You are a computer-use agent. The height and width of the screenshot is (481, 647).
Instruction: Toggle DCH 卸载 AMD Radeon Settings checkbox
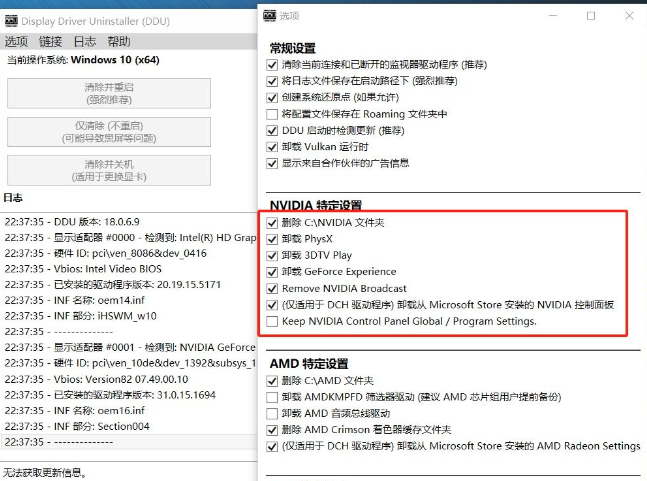[272, 447]
